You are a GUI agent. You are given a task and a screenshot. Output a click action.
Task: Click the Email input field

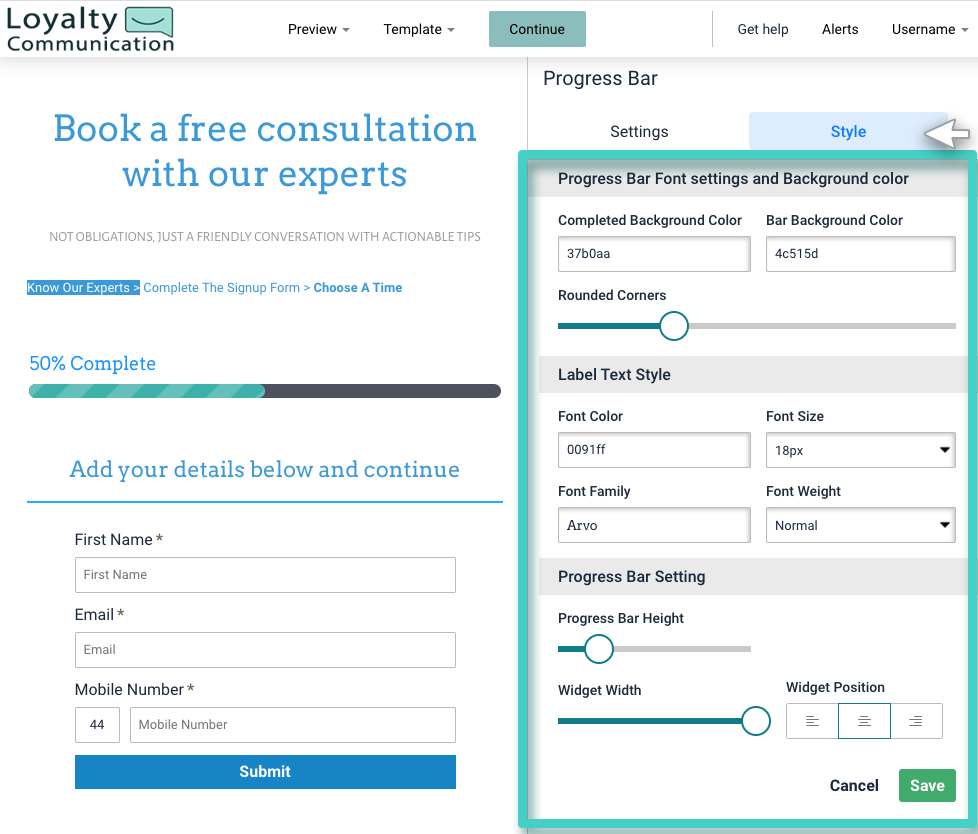265,650
